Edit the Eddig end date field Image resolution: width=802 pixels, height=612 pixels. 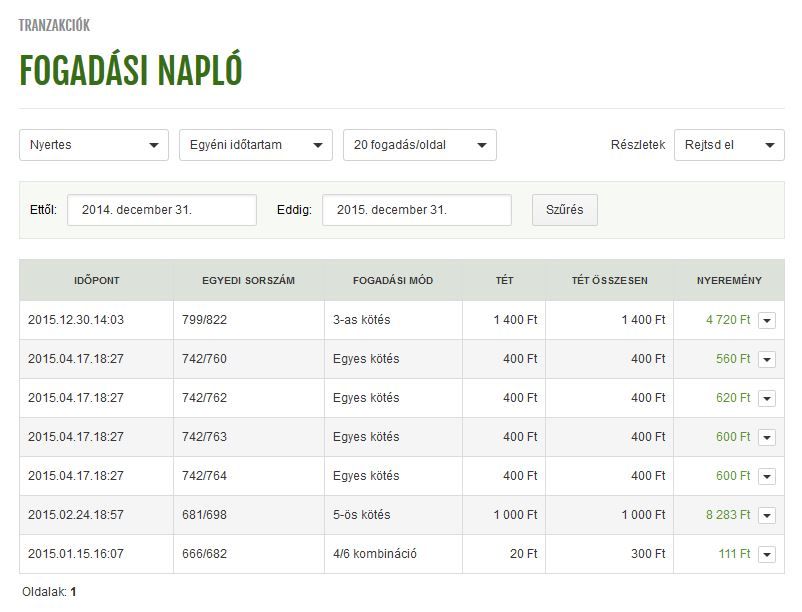pos(416,210)
